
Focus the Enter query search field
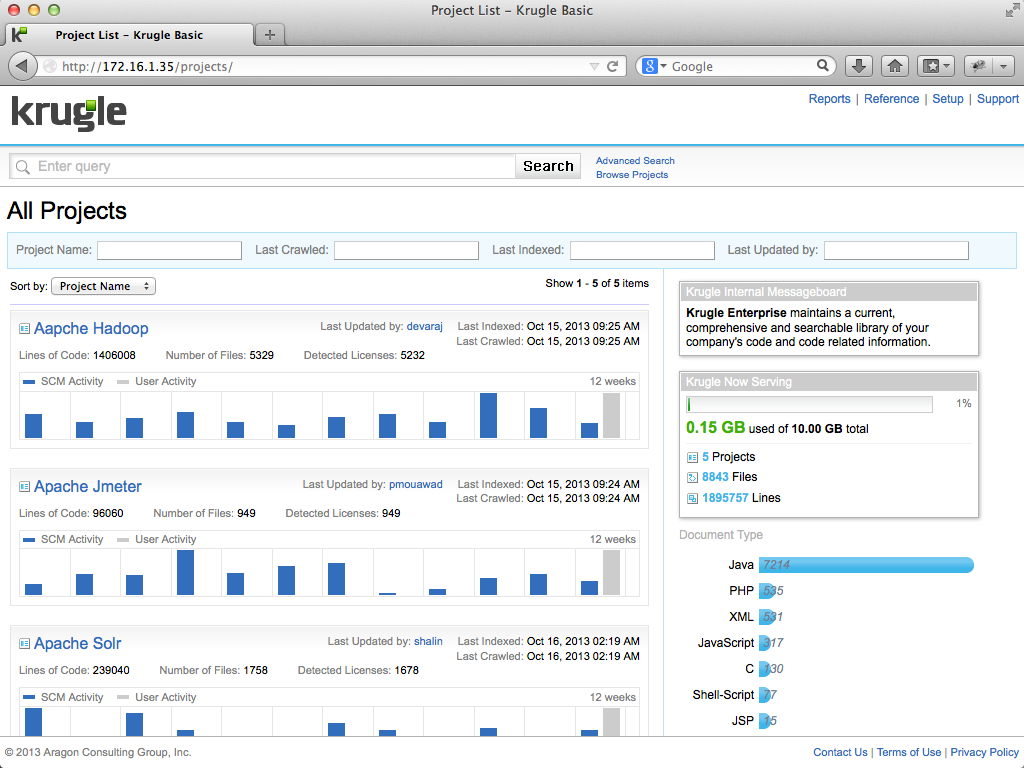pos(263,166)
